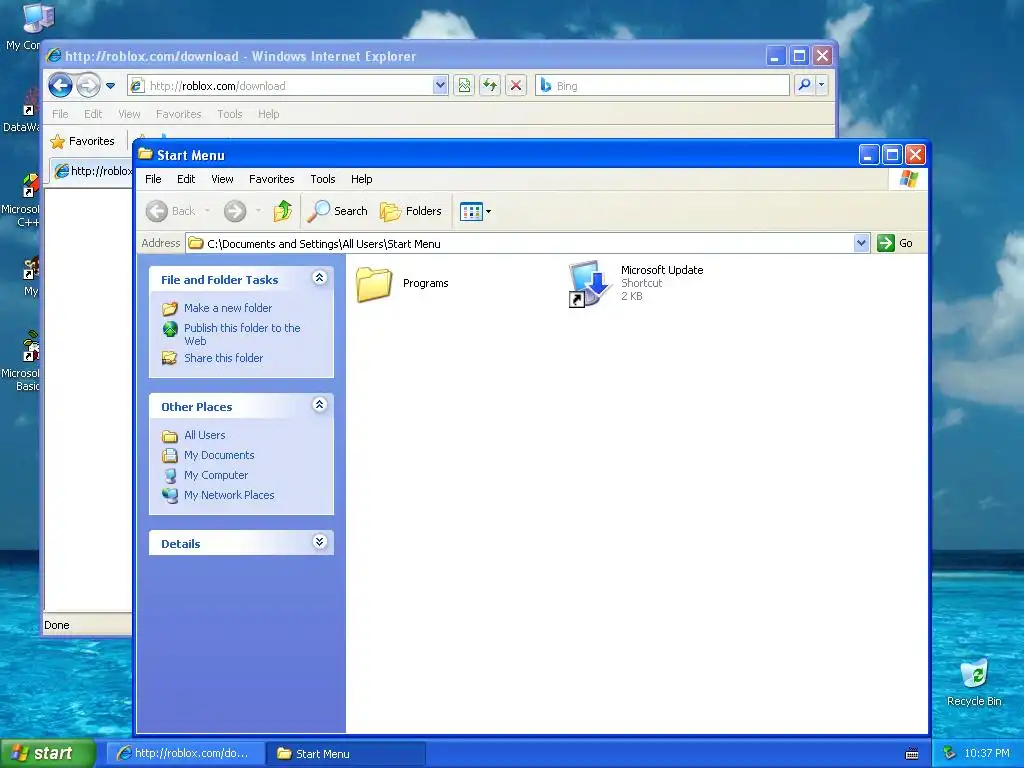The width and height of the screenshot is (1024, 768).
Task: Expand the IE address bar dropdown
Action: (440, 86)
